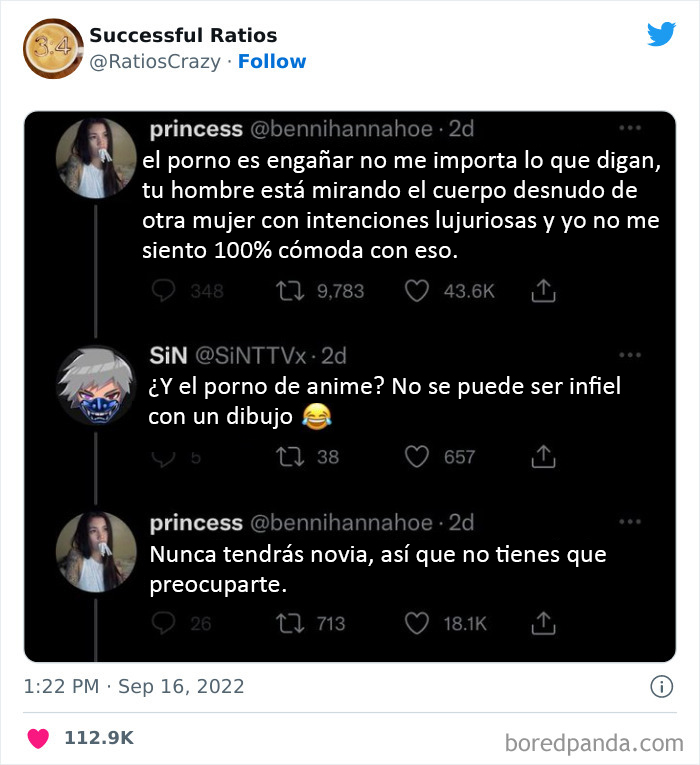Click heart icon showing 18.1K likes
Screen dimensions: 700x765
click(418, 623)
